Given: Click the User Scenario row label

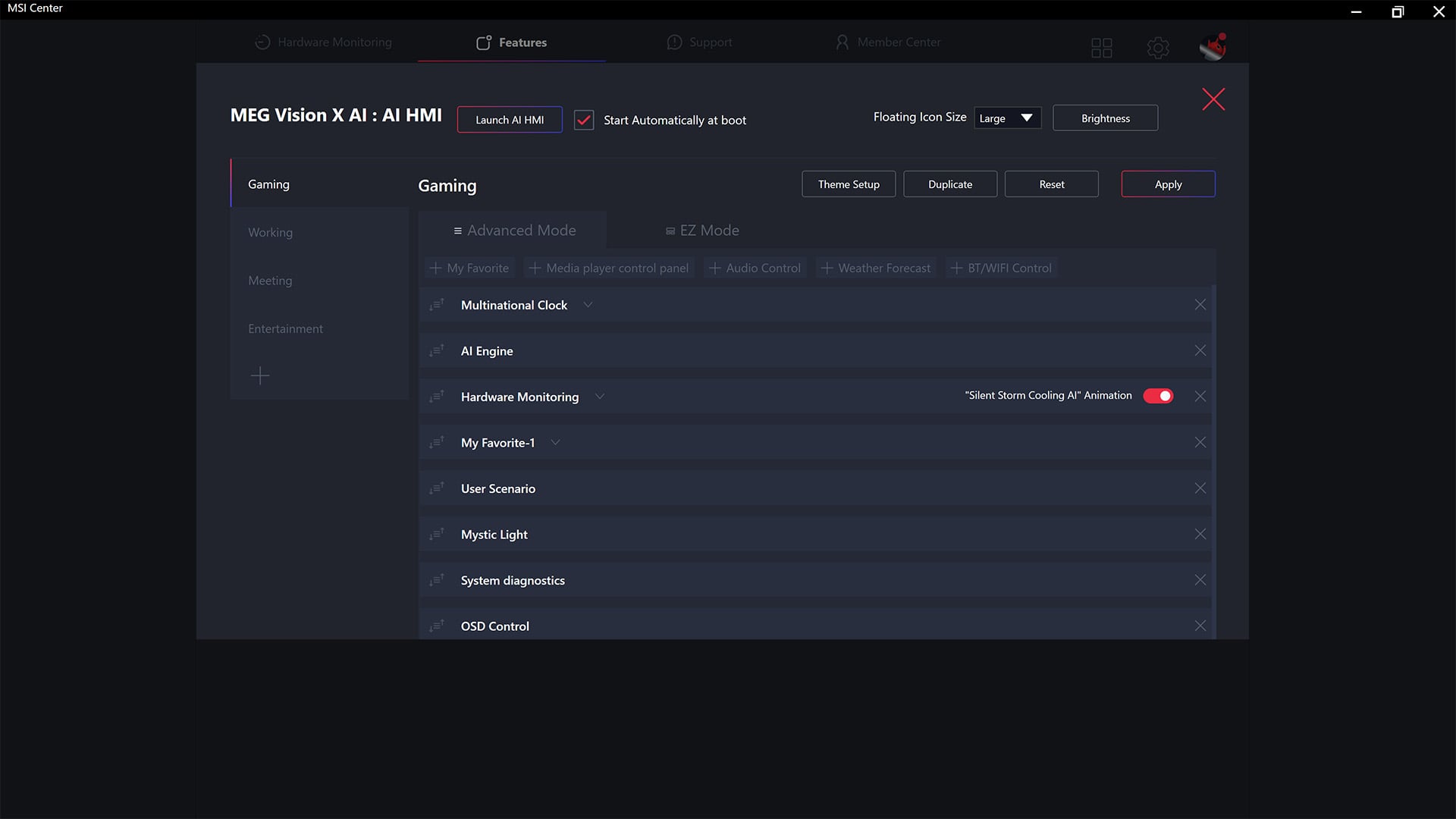Looking at the screenshot, I should (x=498, y=488).
